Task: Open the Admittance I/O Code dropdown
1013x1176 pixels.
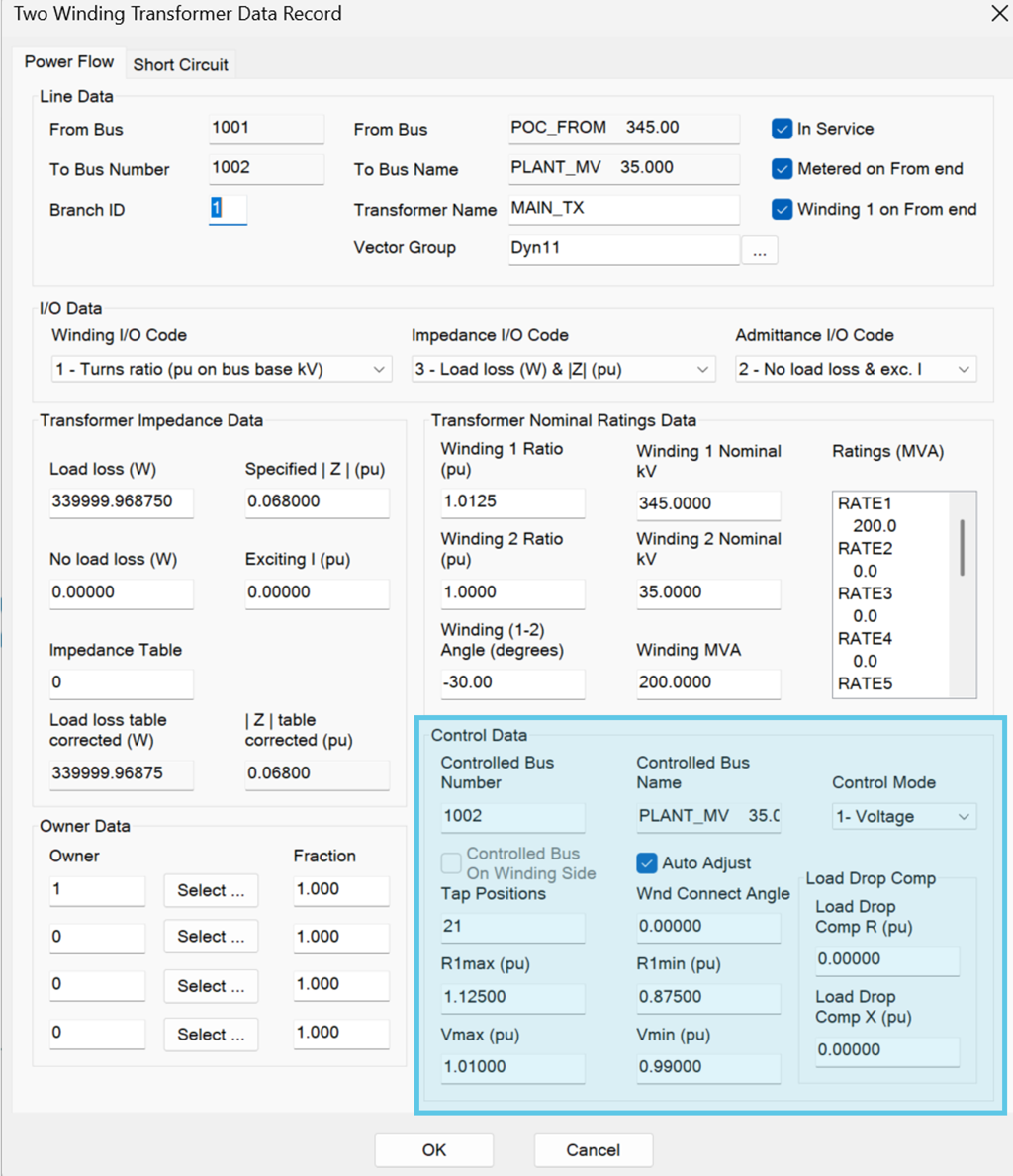Action: click(x=856, y=369)
